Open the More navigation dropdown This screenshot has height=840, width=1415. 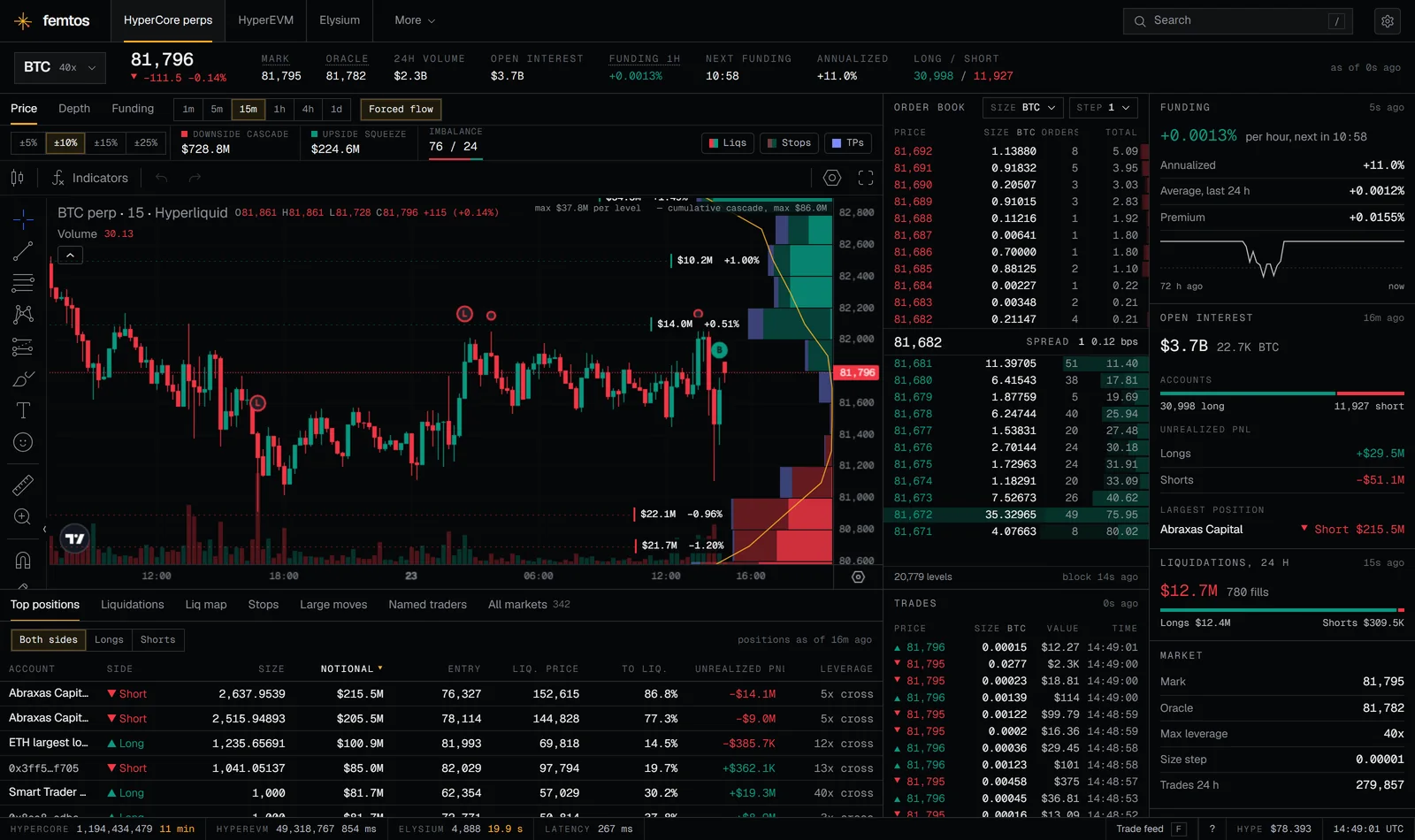(x=415, y=20)
